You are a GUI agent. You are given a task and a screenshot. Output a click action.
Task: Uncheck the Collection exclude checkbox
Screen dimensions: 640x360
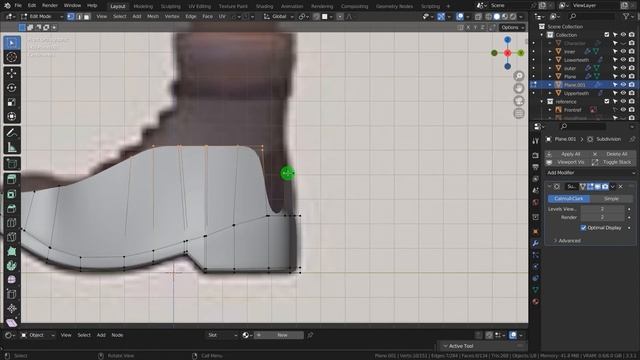coord(607,35)
